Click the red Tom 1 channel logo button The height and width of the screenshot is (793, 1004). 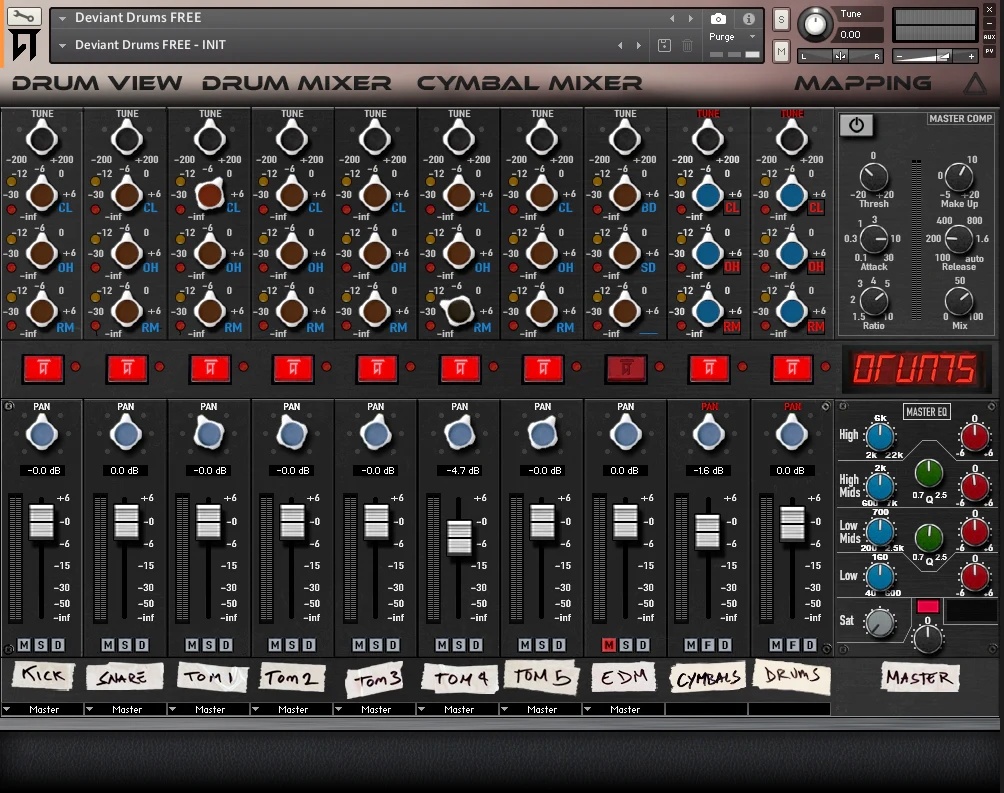pyautogui.click(x=210, y=368)
